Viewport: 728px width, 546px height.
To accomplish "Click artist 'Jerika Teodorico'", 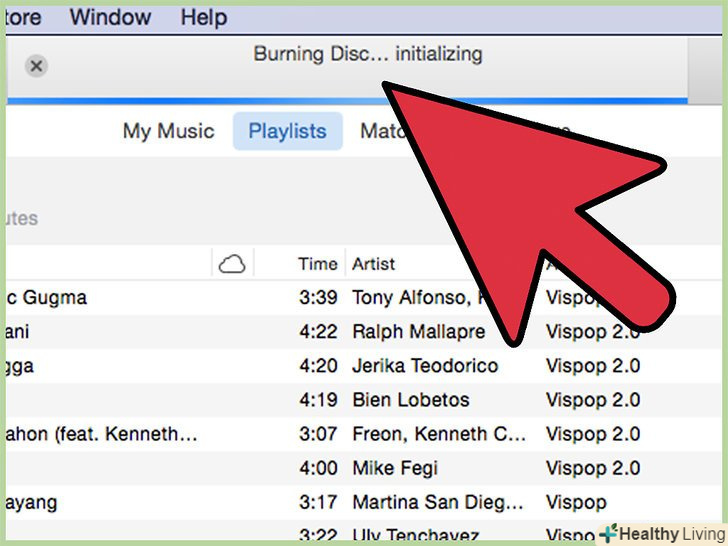I will [x=425, y=366].
